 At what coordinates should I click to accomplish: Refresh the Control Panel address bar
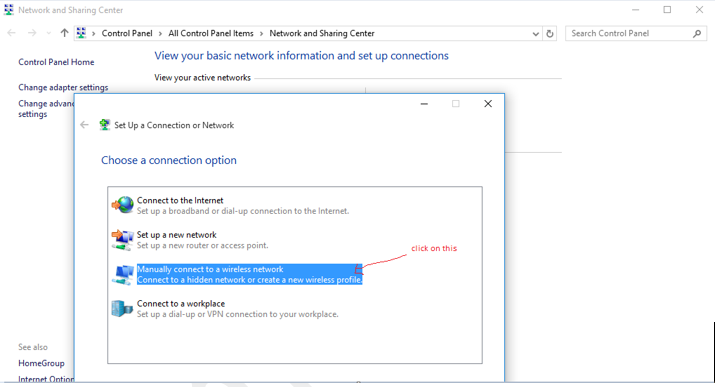coord(550,33)
